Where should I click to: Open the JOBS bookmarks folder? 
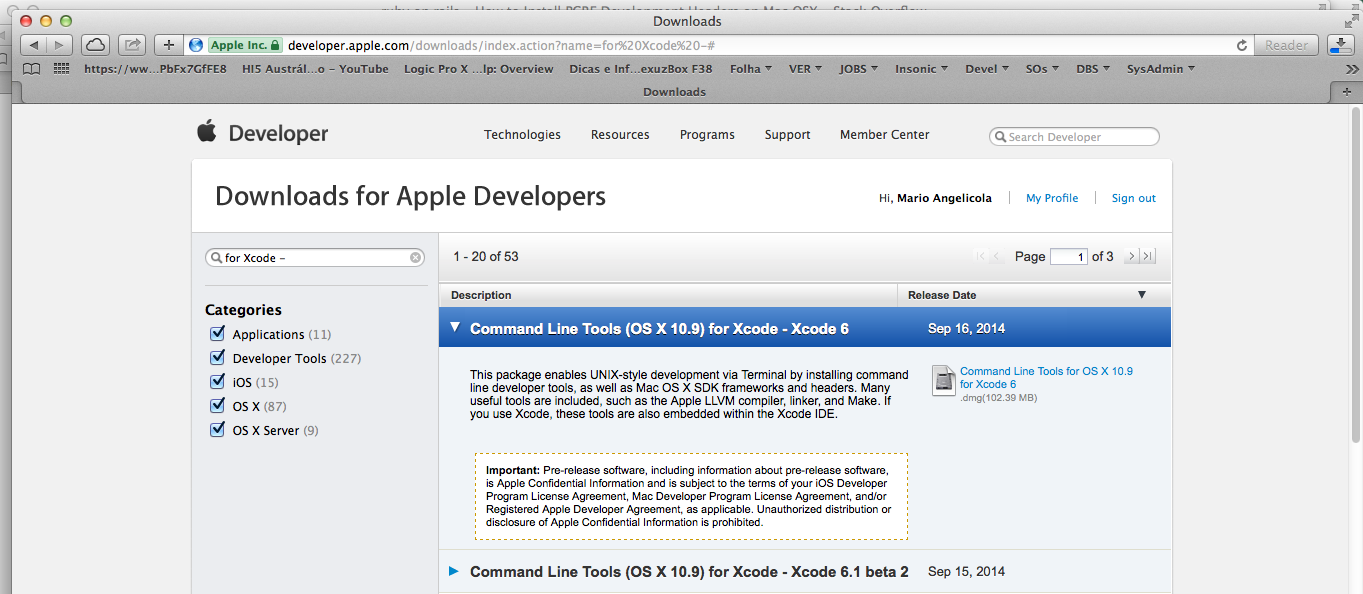[x=859, y=69]
